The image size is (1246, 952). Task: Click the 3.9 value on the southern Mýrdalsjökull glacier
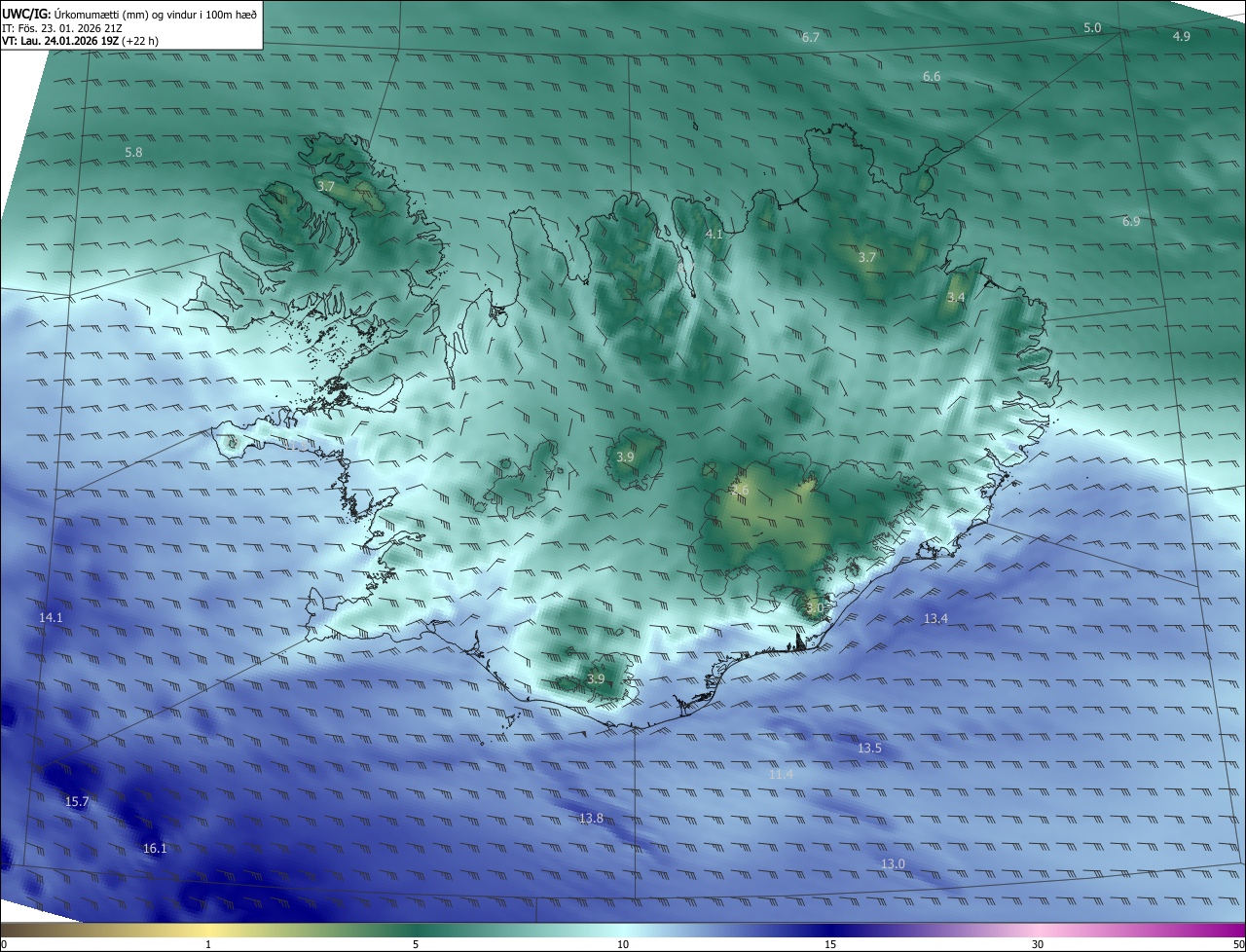pos(597,679)
